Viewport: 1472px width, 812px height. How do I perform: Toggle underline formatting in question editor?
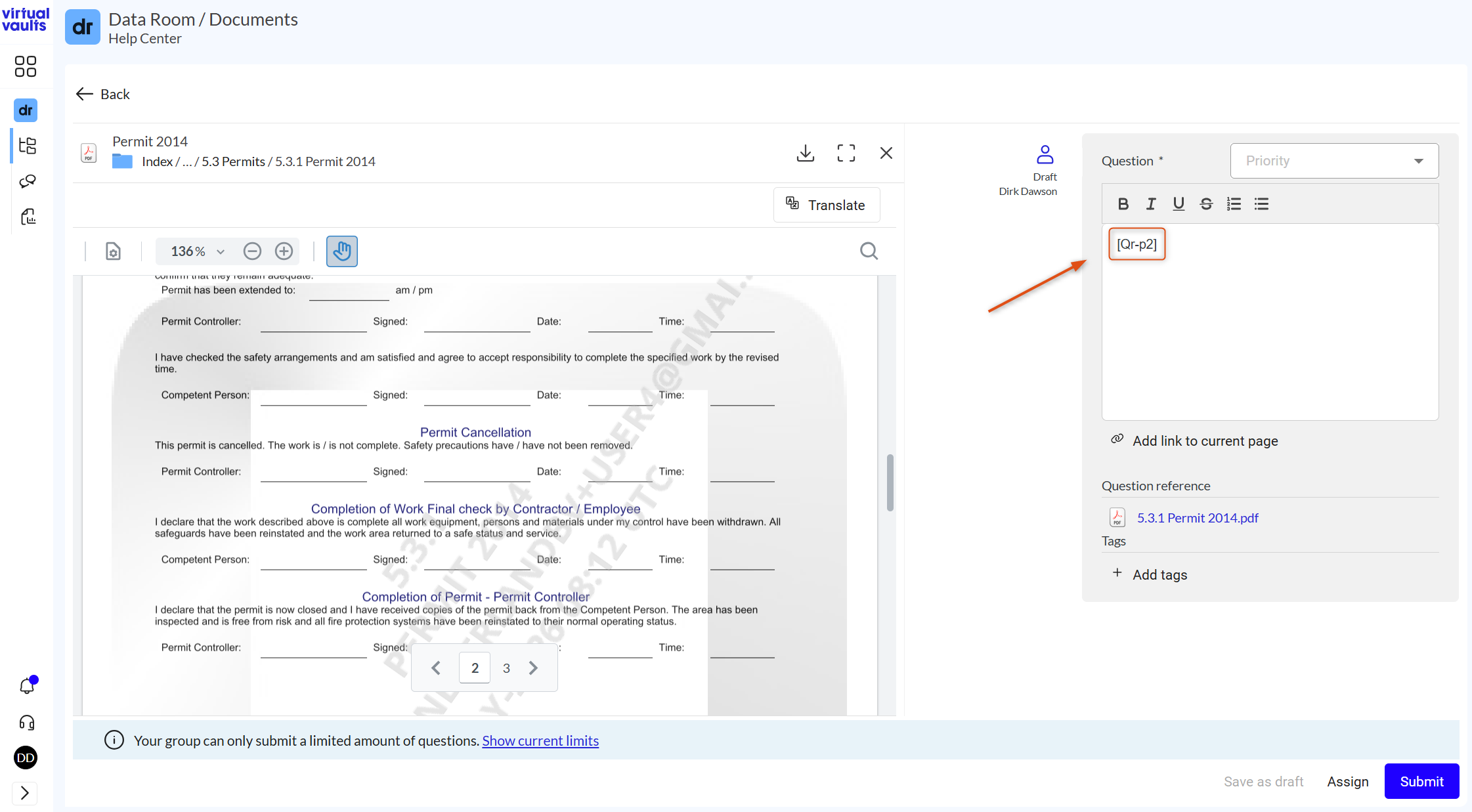pyautogui.click(x=1179, y=204)
